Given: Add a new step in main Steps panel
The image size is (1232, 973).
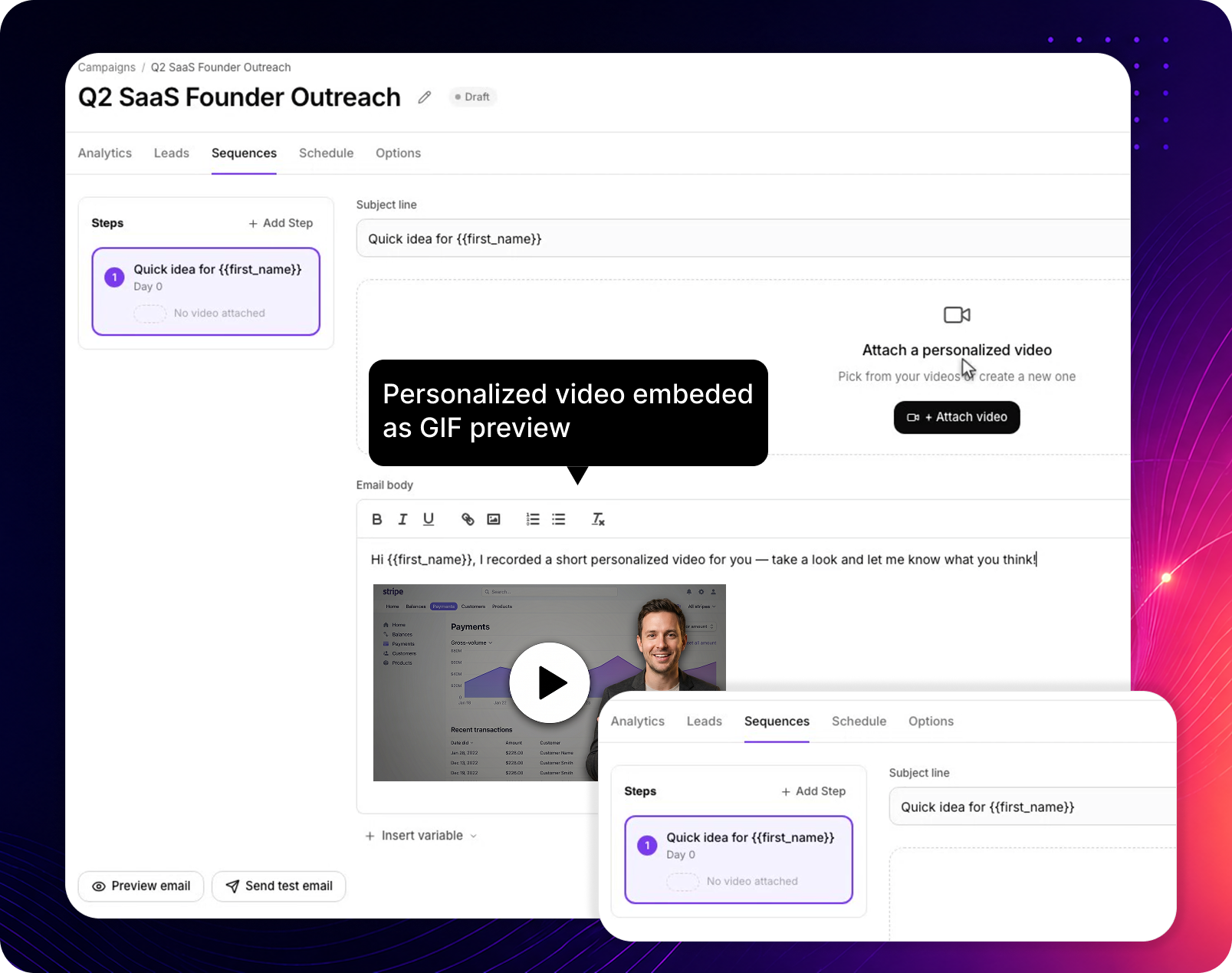Looking at the screenshot, I should pyautogui.click(x=281, y=223).
